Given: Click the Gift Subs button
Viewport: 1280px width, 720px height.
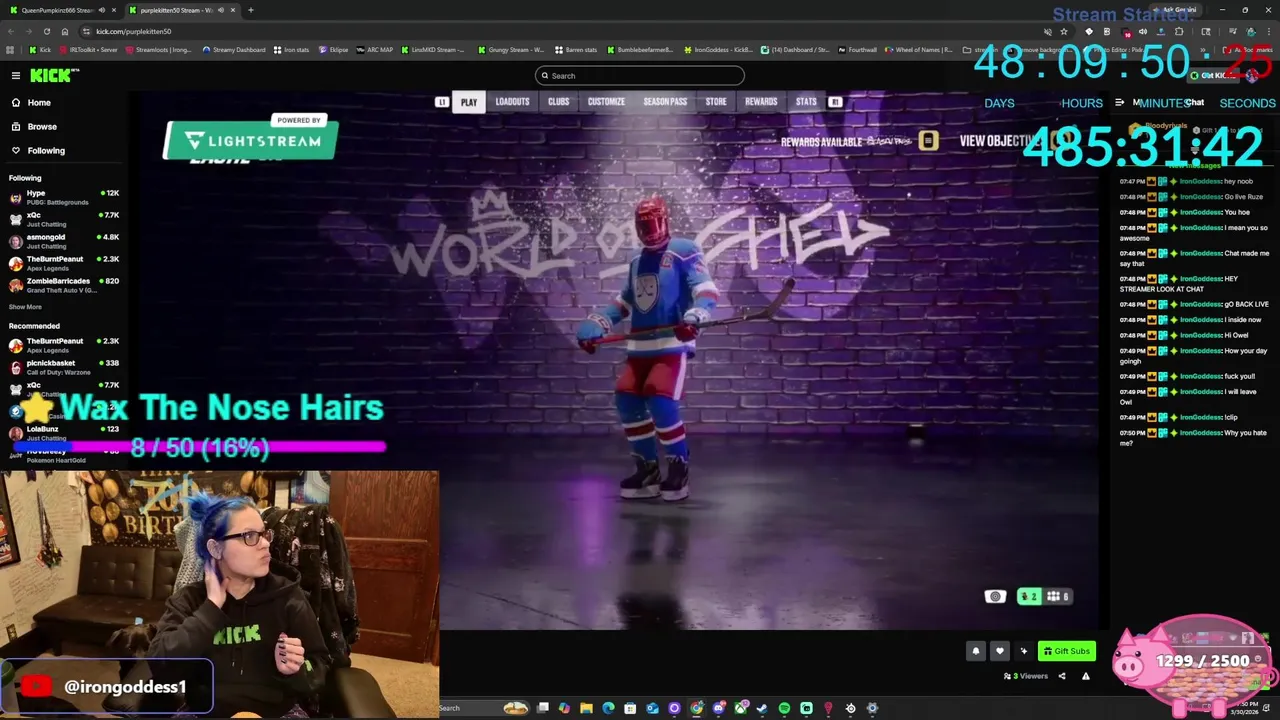Looking at the screenshot, I should (x=1067, y=651).
